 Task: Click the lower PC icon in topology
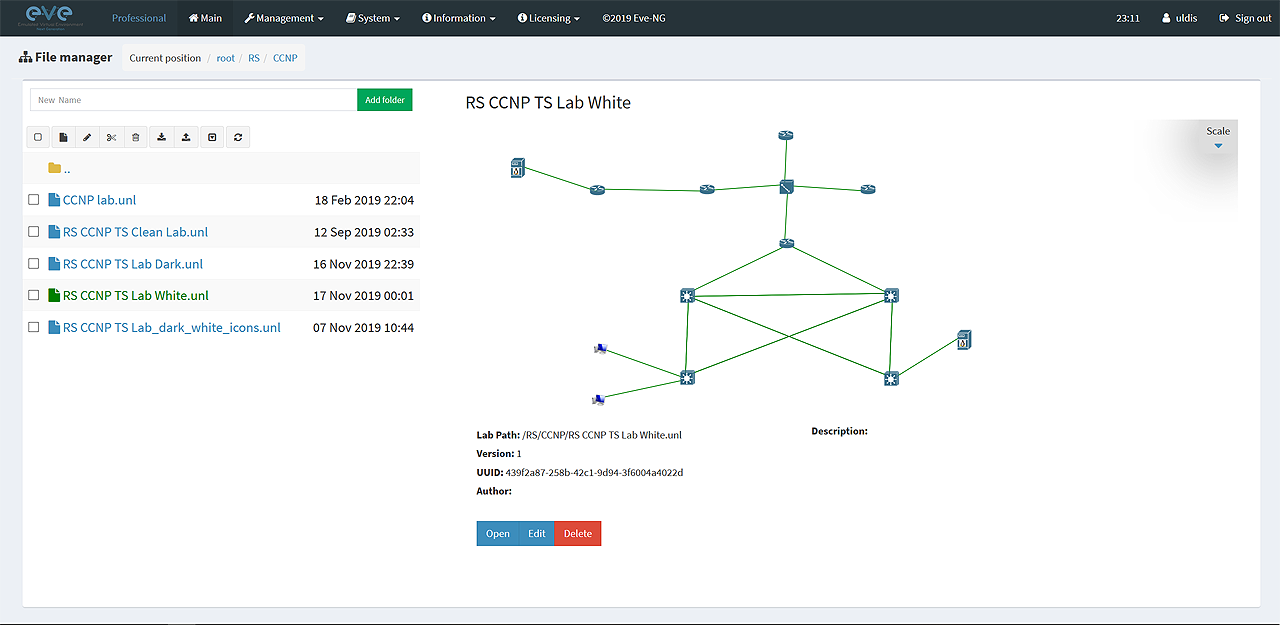pyautogui.click(x=598, y=400)
